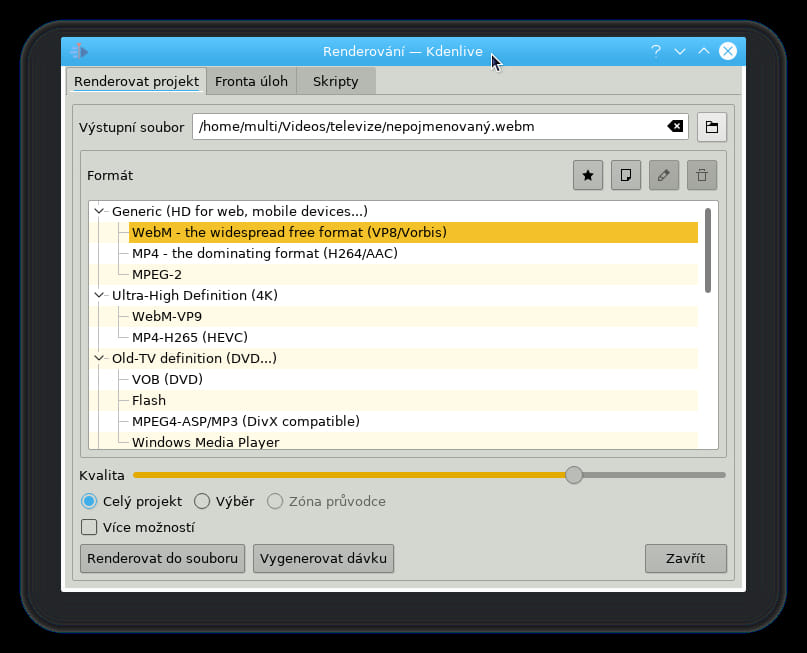Screen dimensions: 807x653
Task: Open the Skripty tab
Action: click(335, 81)
